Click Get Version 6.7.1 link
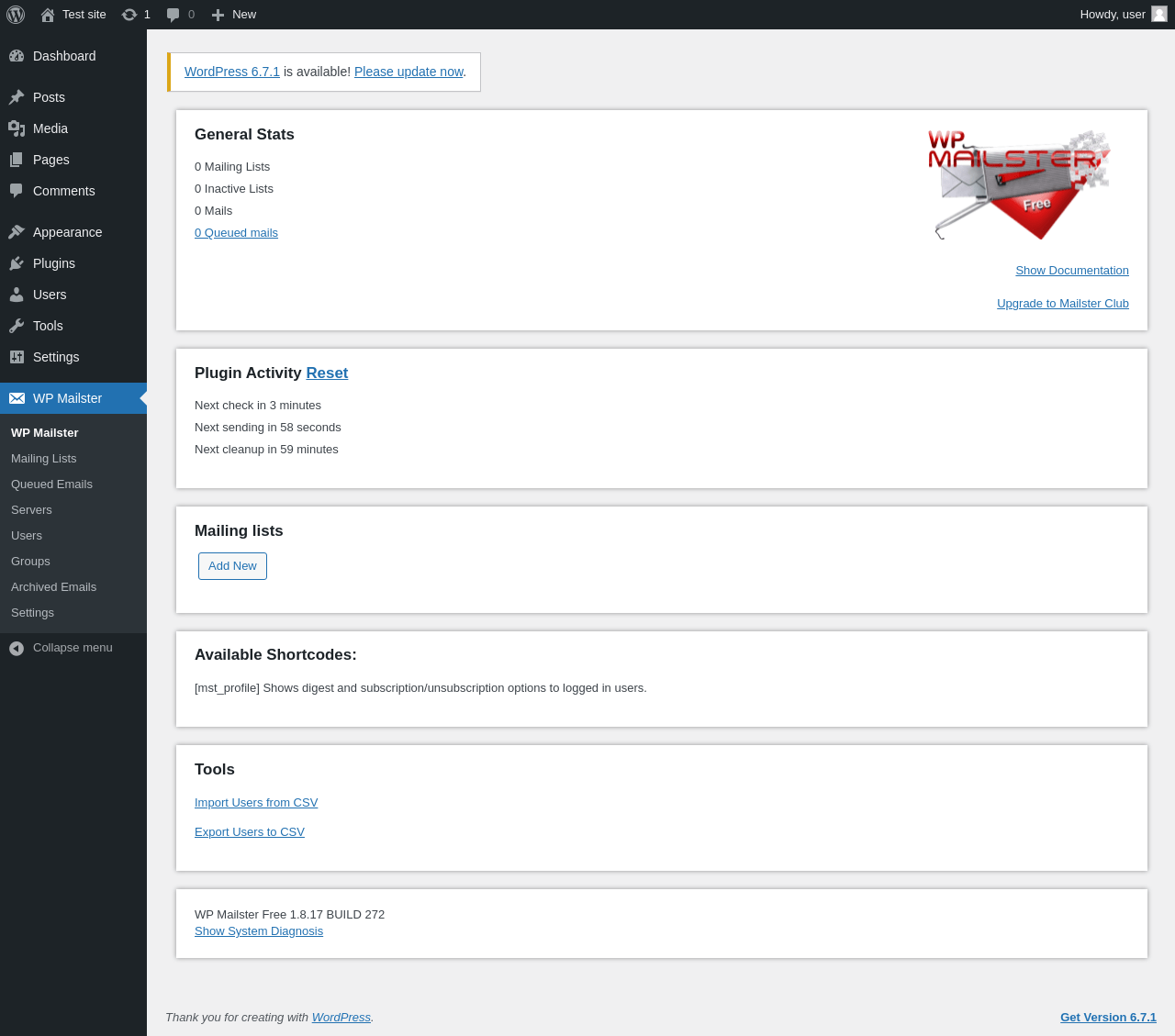Screen dimensions: 1175x1036 1108,1018
